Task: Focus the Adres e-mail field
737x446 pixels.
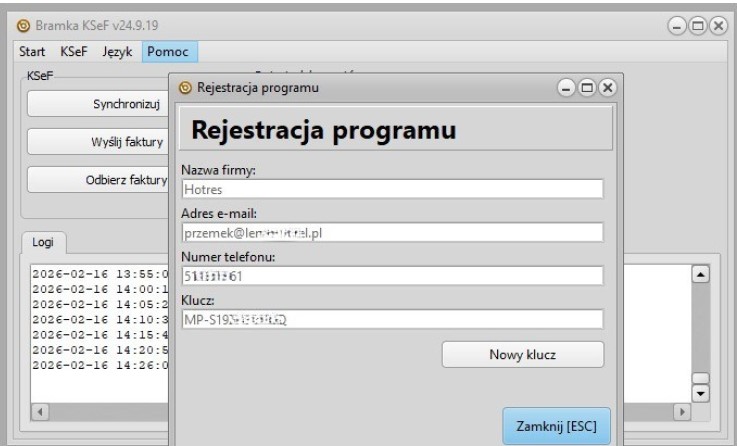Action: tap(392, 232)
